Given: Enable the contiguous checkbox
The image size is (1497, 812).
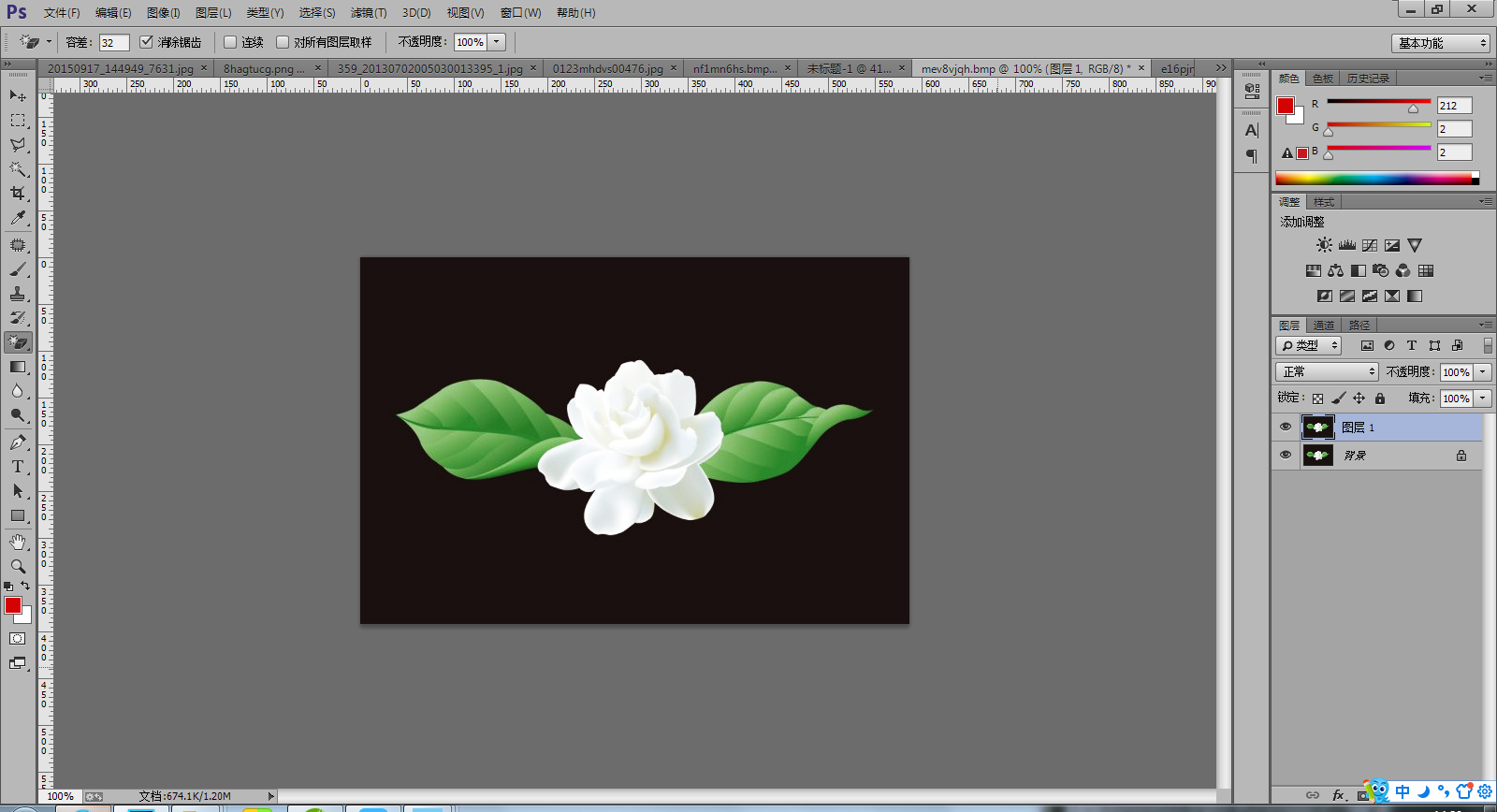Looking at the screenshot, I should (x=230, y=42).
